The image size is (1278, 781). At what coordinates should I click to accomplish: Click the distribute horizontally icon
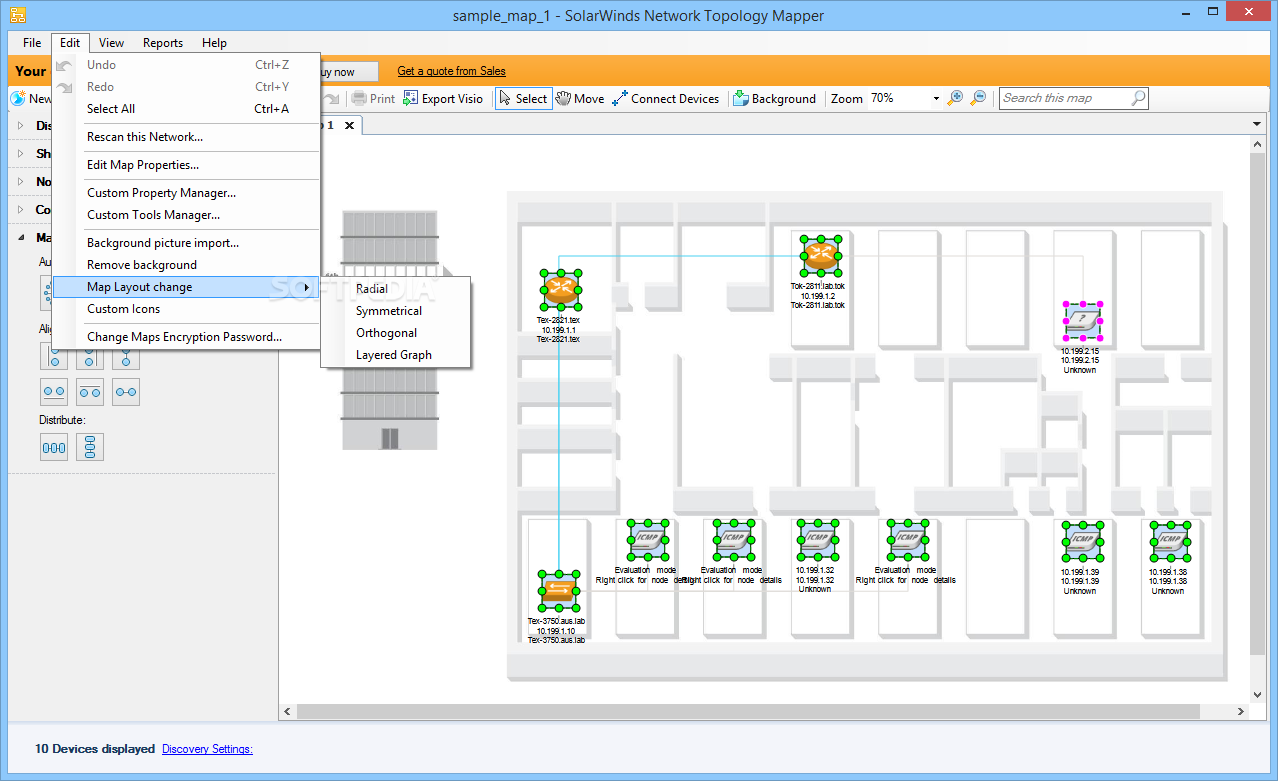pyautogui.click(x=54, y=447)
